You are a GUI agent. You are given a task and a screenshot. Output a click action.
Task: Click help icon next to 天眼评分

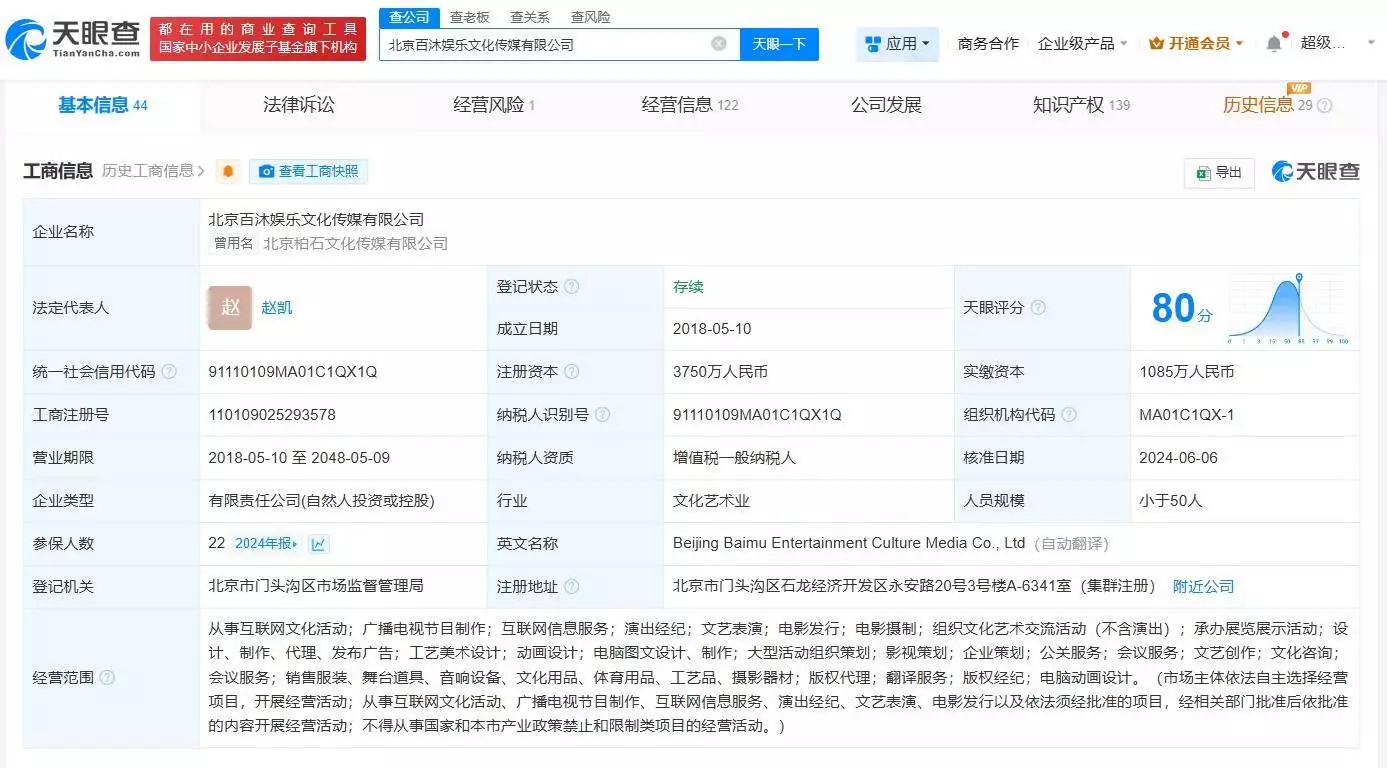(x=1038, y=308)
